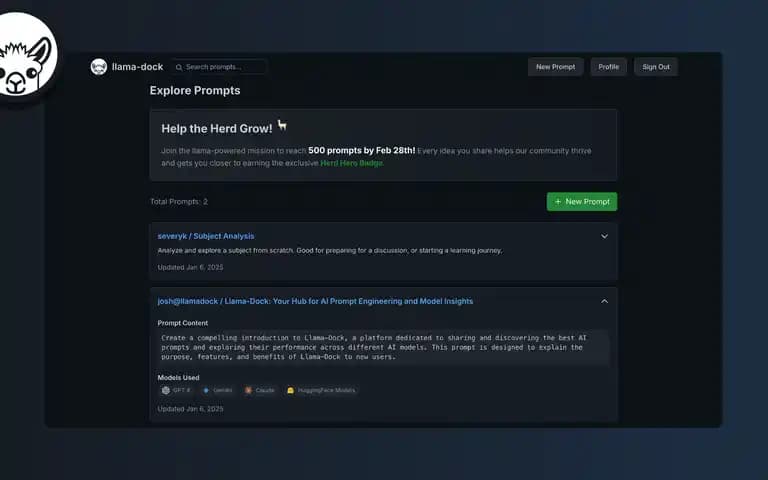This screenshot has height=480, width=768.
Task: Sign Out of llama-dock
Action: pos(656,67)
